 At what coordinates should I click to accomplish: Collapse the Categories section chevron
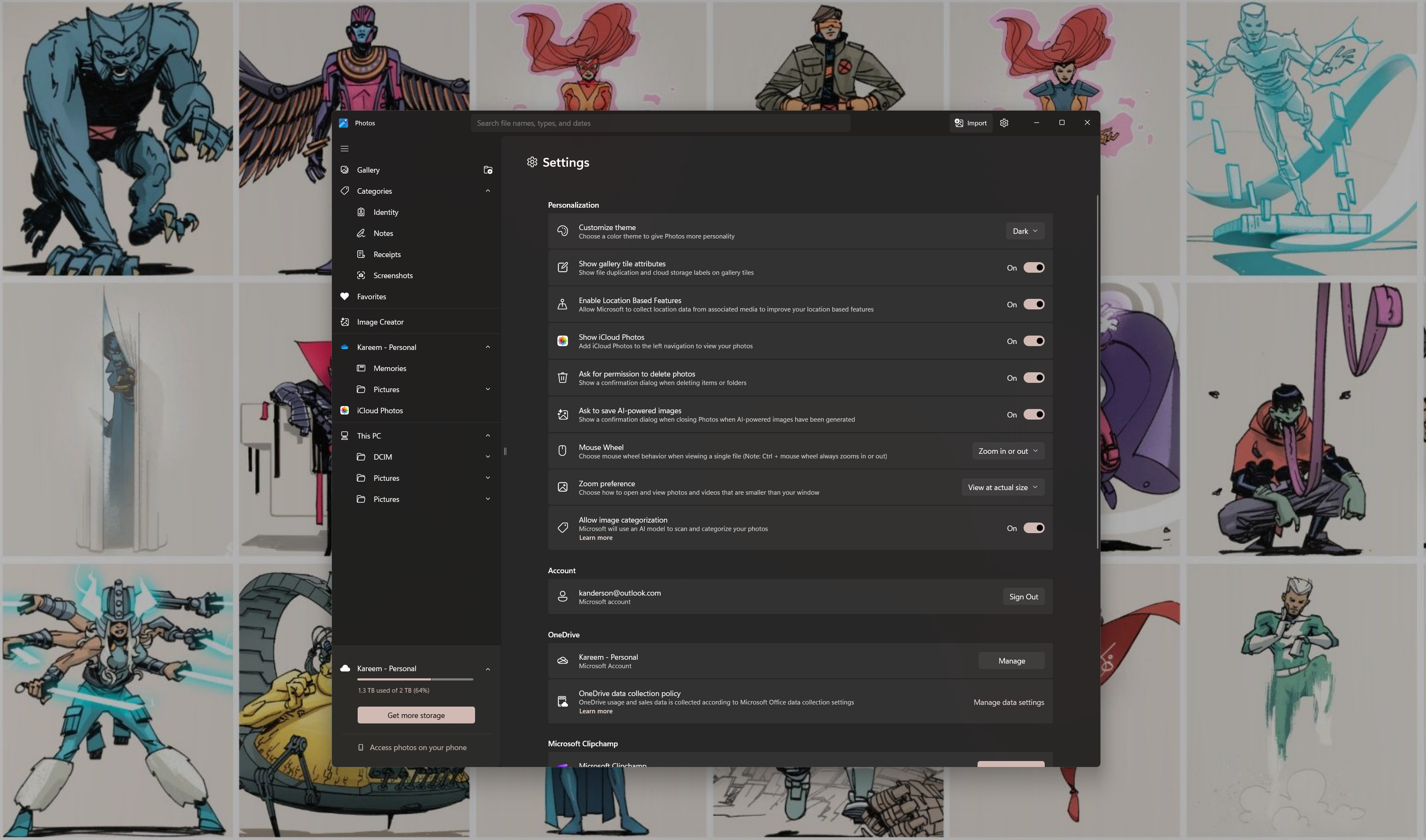[488, 191]
